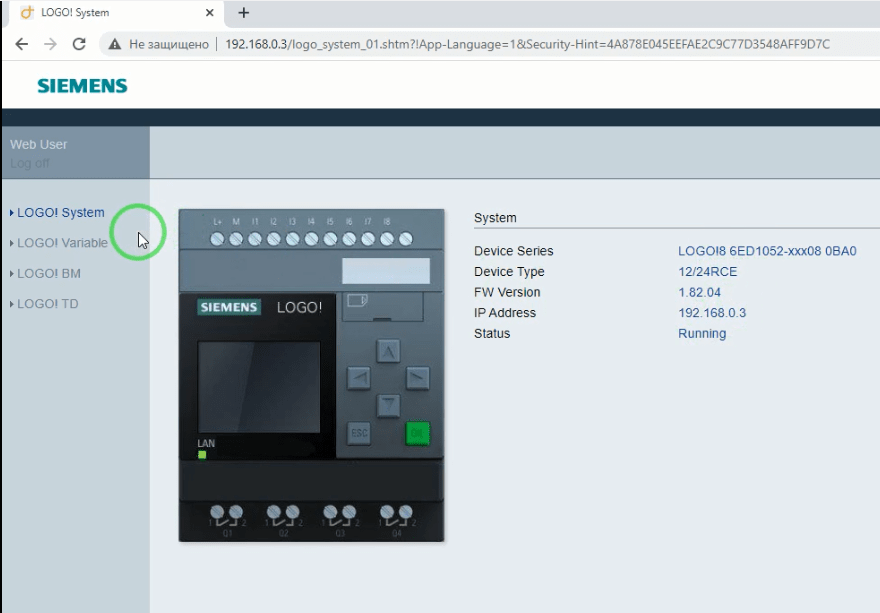Image resolution: width=880 pixels, height=613 pixels.
Task: Expand the LOGO! BM menu entry
Action: point(48,273)
